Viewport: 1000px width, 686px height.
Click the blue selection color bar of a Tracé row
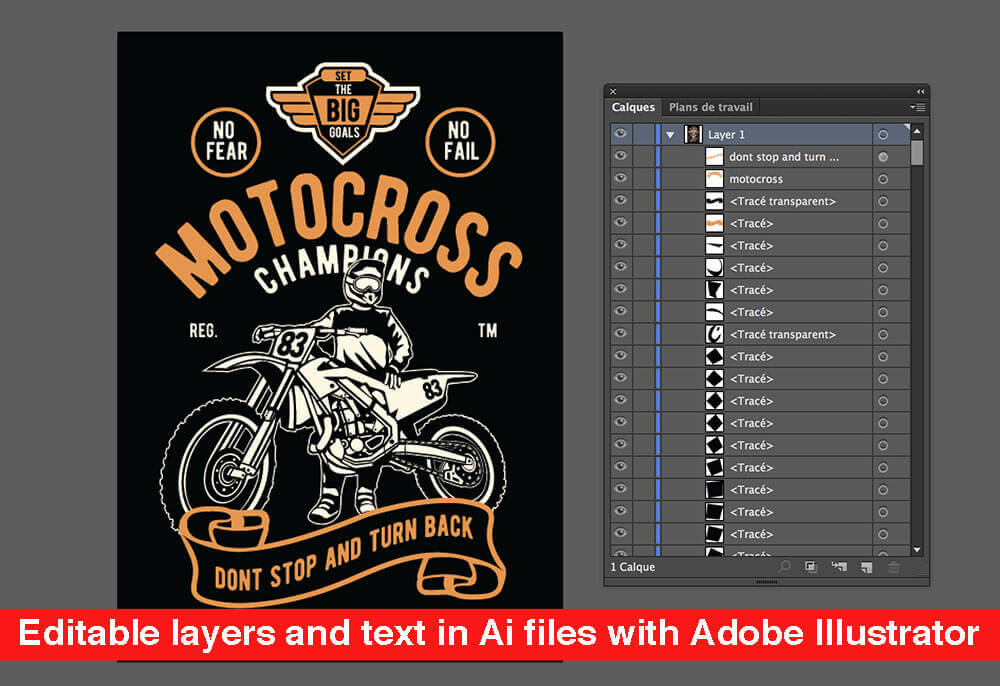coord(657,223)
